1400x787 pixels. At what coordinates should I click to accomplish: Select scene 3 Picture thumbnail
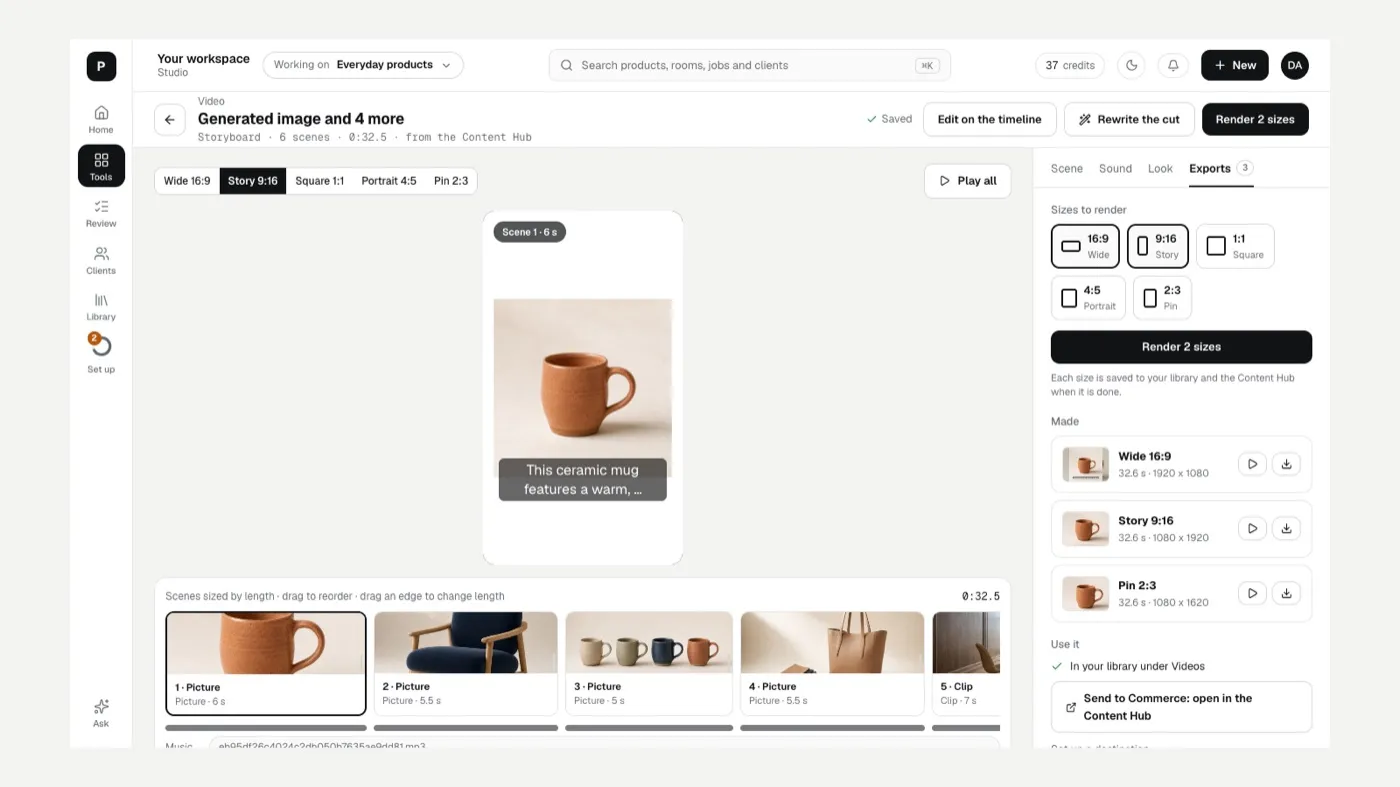649,663
